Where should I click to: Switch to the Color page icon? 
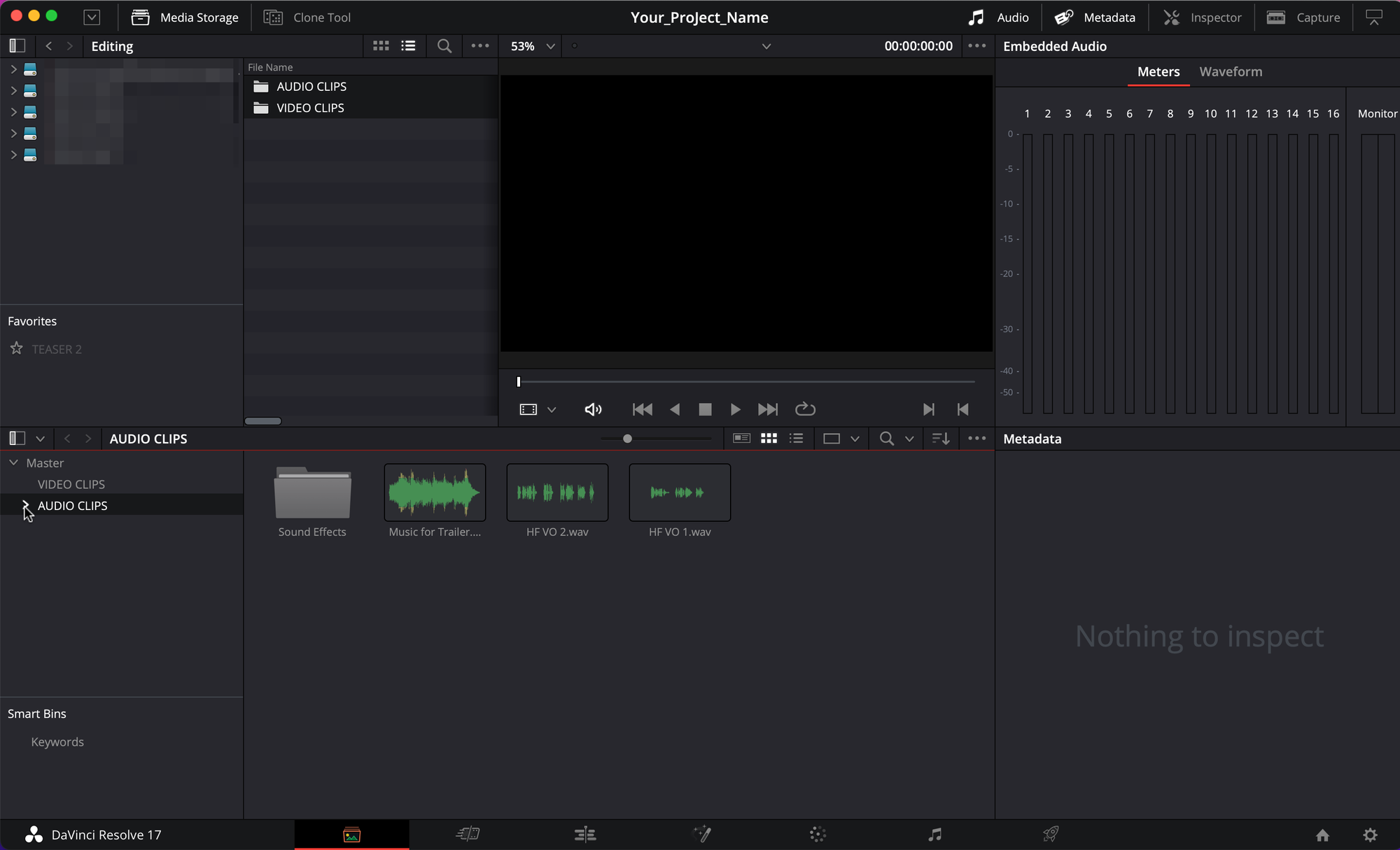[x=818, y=834]
